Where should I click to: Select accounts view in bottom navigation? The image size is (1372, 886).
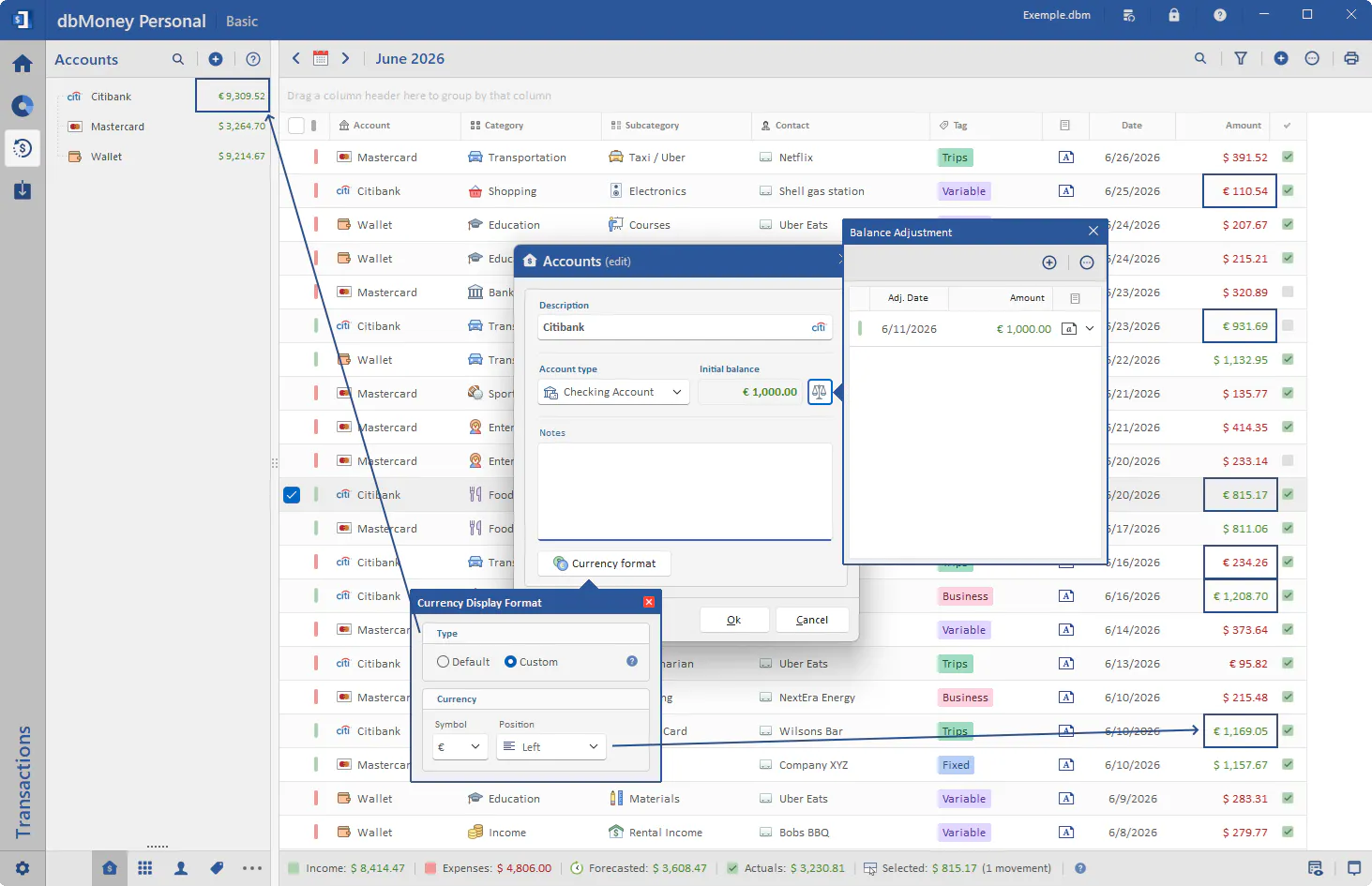click(110, 868)
